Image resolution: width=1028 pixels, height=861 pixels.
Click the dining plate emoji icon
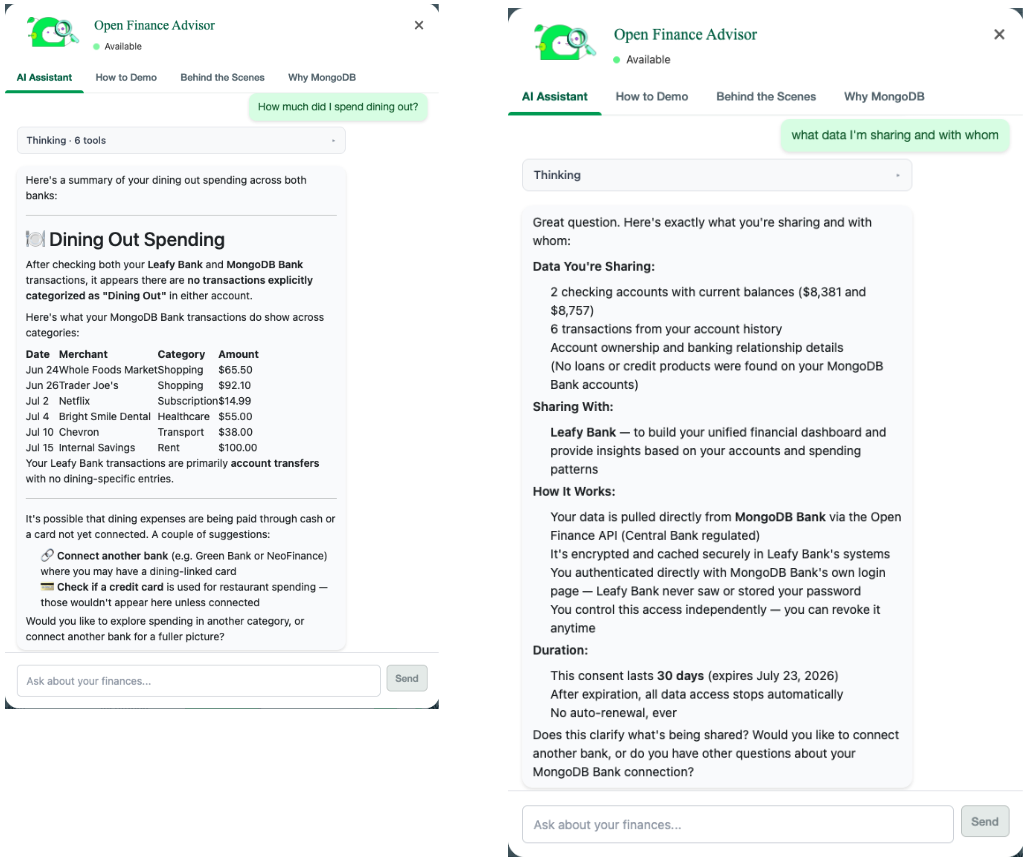35,239
